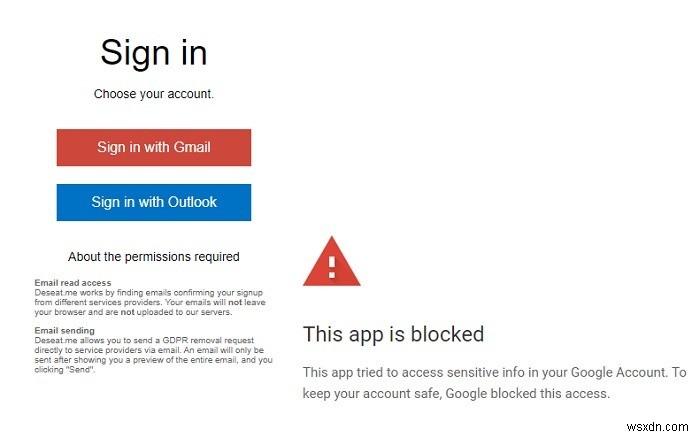Select the 'Email read access' bold label

point(73,283)
